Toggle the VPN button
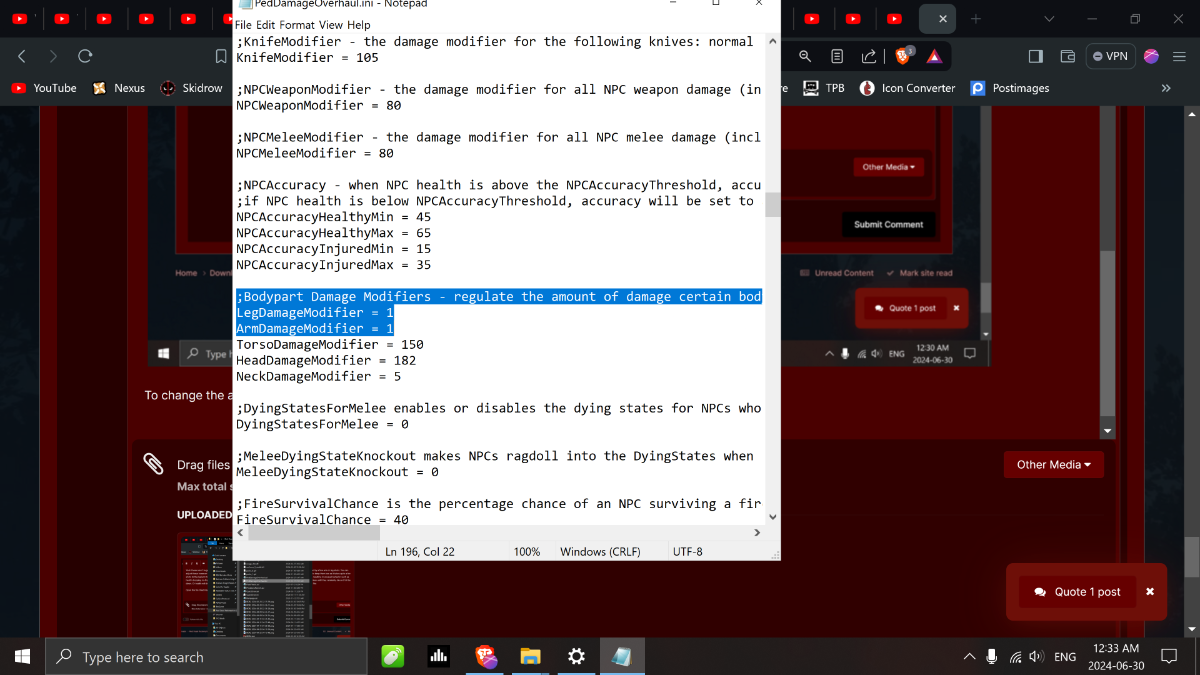Screen dimensions: 1200x675 [x=1110, y=56]
